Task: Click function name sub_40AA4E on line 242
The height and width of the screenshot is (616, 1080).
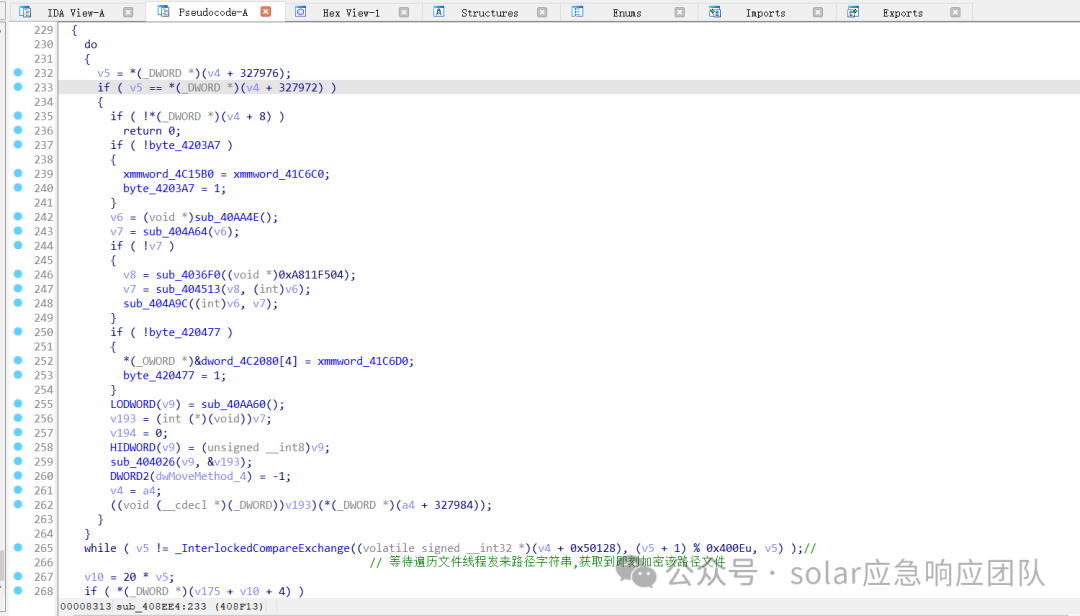Action: pos(227,217)
